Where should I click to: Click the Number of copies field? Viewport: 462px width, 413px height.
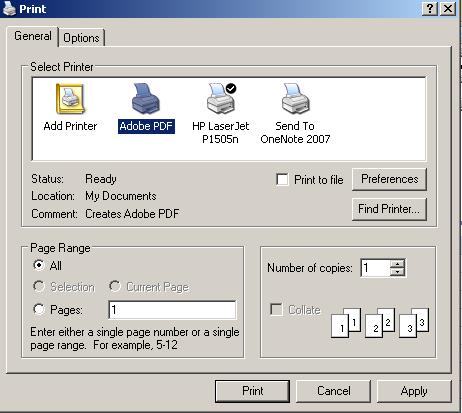pos(376,268)
